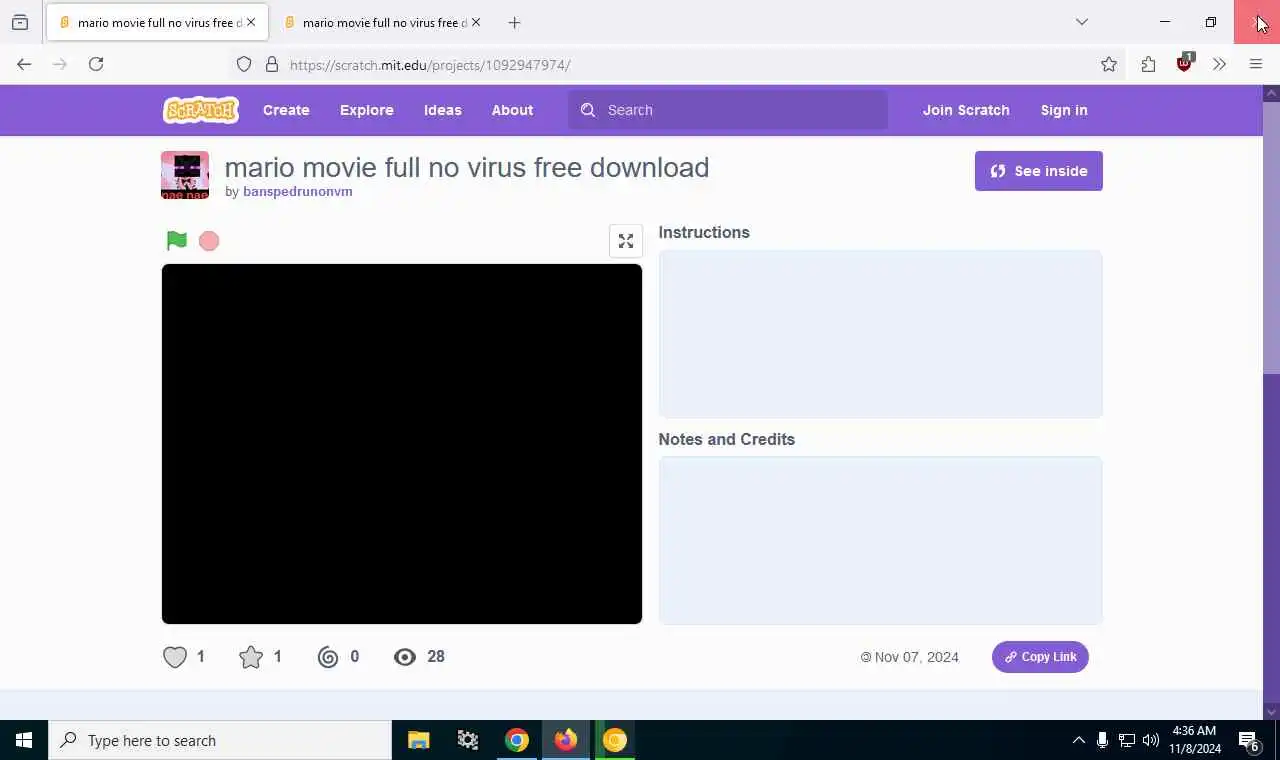Open the Create menu item
This screenshot has width=1280, height=760.
coord(286,110)
